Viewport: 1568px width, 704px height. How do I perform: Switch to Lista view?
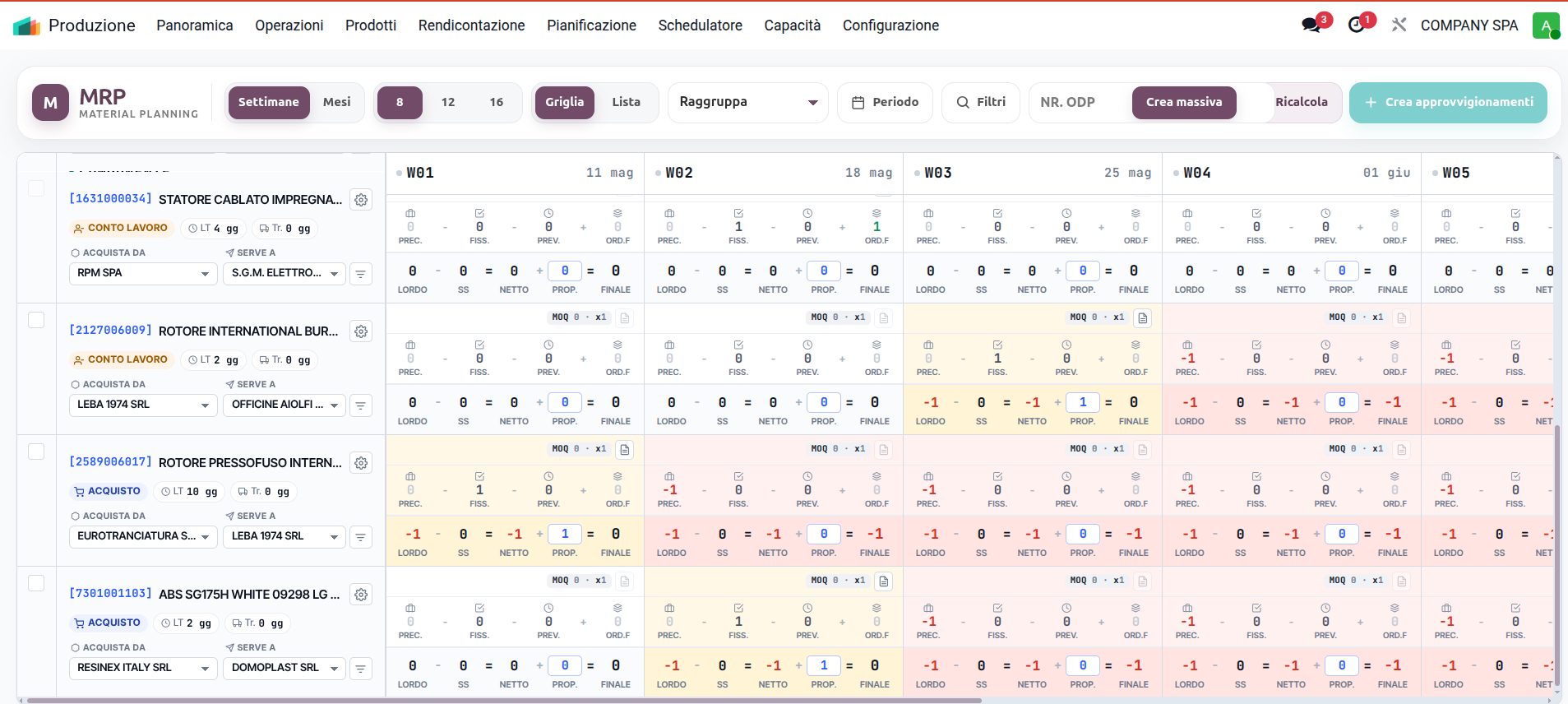(x=626, y=103)
